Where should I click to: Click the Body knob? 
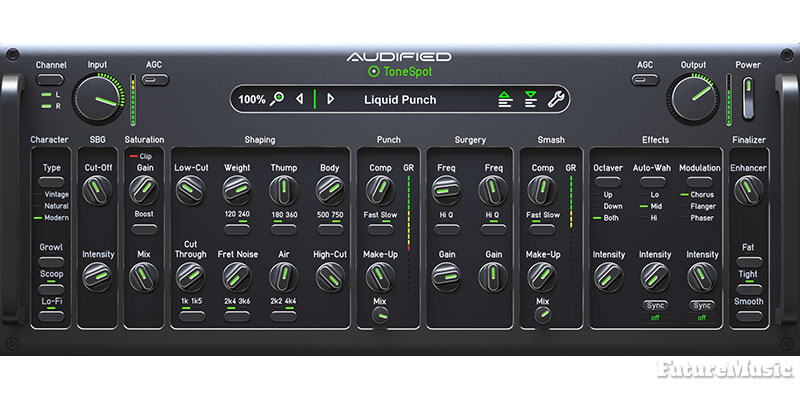click(331, 190)
